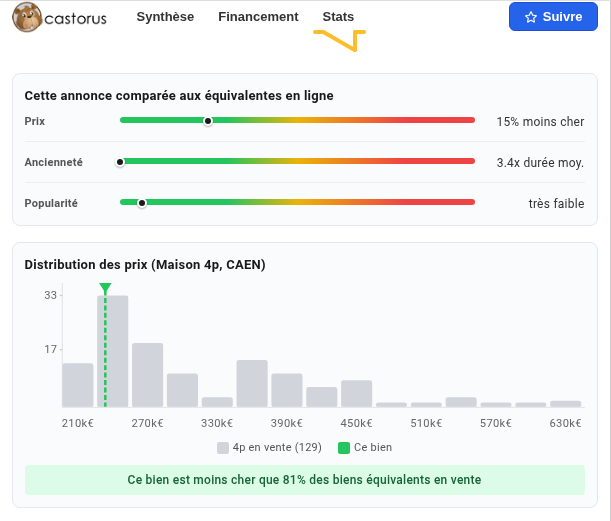The width and height of the screenshot is (611, 521).
Task: Click the Prix row label
Action: [35, 121]
